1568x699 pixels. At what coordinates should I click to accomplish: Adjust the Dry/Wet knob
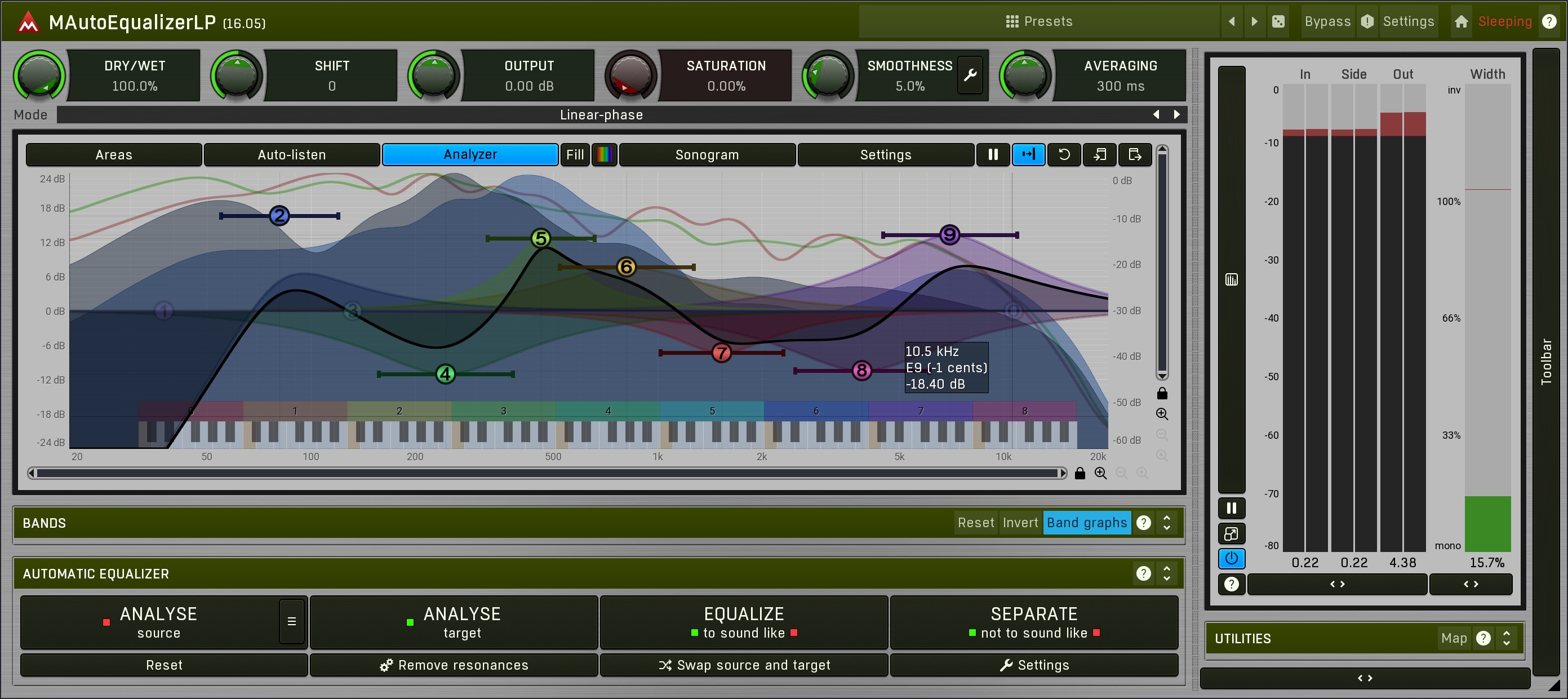(x=39, y=75)
